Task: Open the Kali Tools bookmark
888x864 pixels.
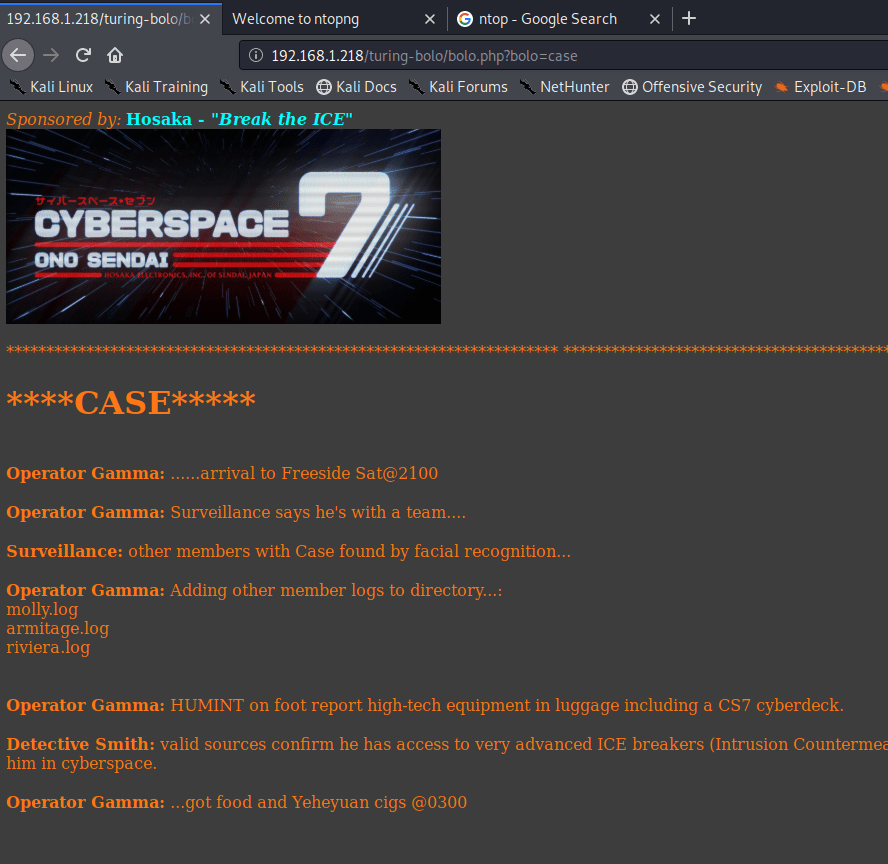Action: pyautogui.click(x=262, y=87)
